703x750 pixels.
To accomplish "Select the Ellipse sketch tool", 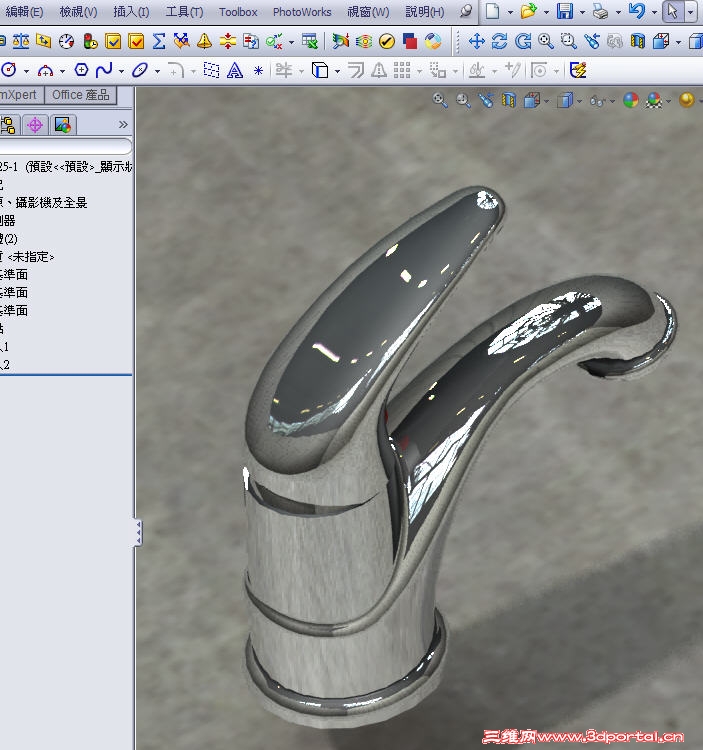I will pyautogui.click(x=140, y=70).
